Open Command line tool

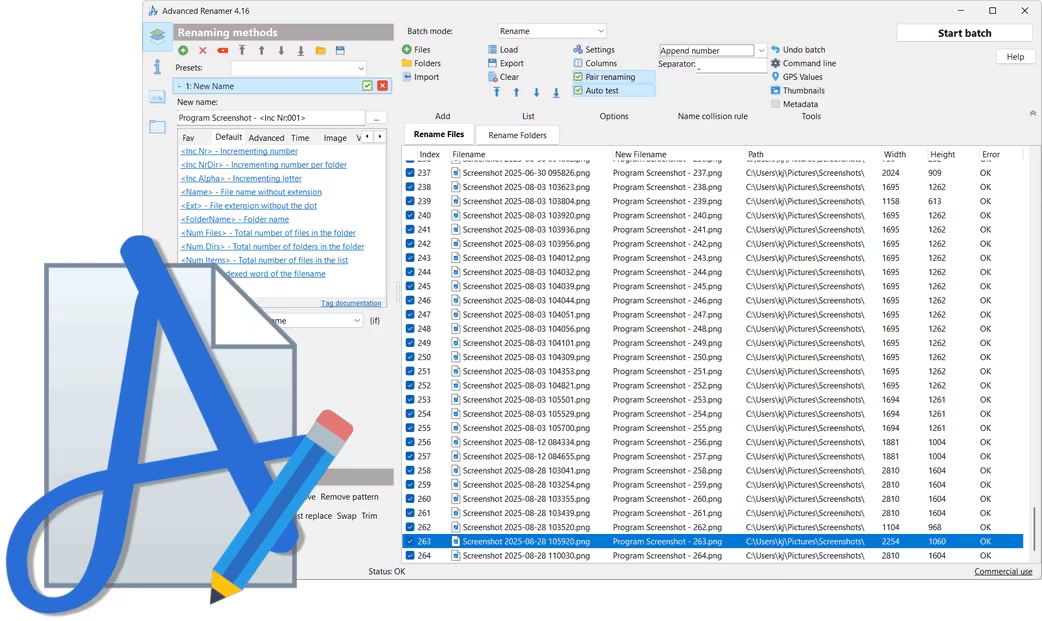(x=775, y=63)
